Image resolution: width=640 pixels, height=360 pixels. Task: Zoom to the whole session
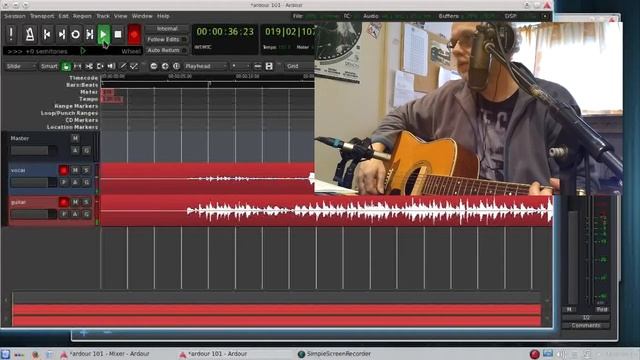[176, 66]
